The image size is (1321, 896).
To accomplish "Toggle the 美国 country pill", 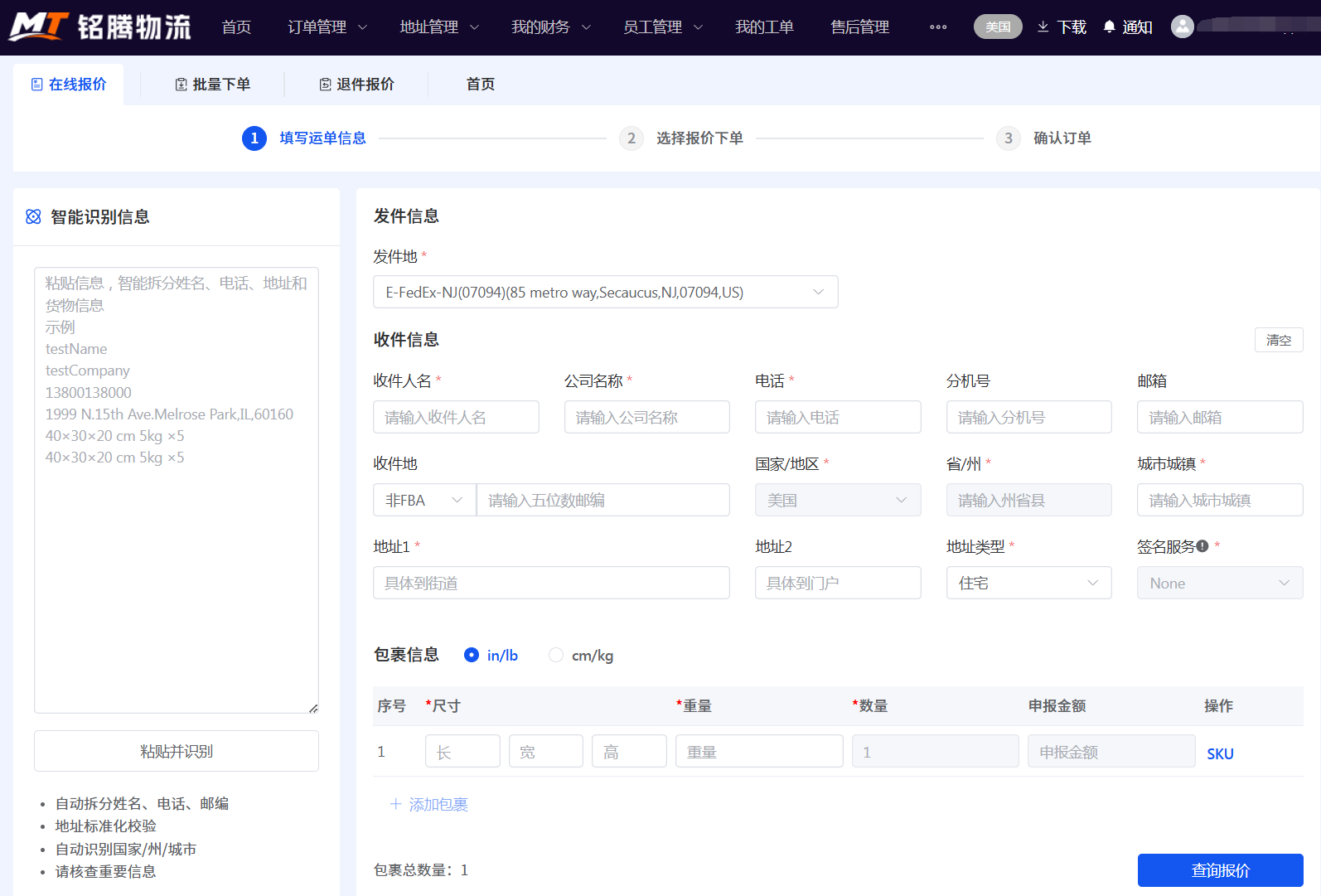I will pyautogui.click(x=998, y=27).
